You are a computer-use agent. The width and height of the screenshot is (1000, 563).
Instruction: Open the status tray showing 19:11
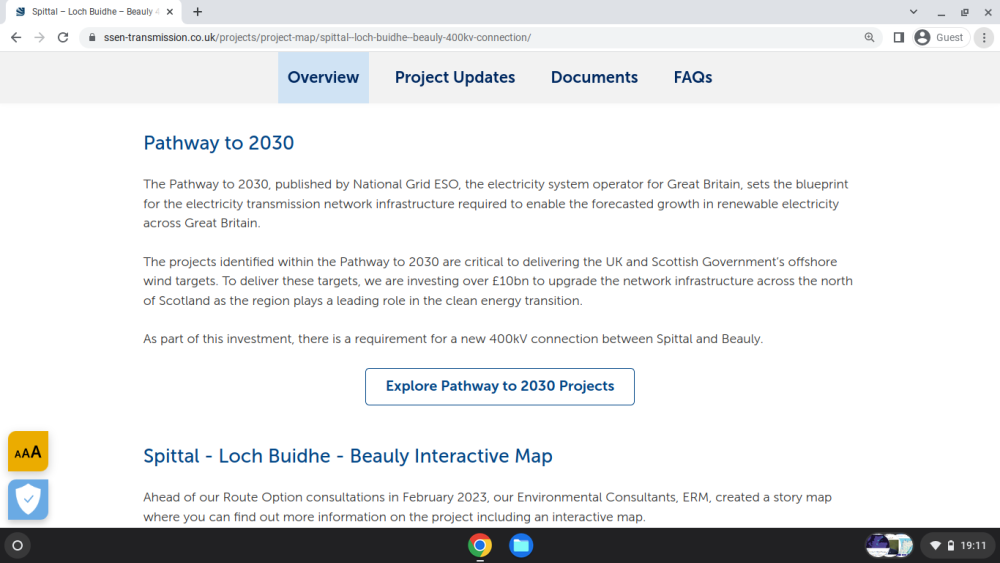(959, 546)
